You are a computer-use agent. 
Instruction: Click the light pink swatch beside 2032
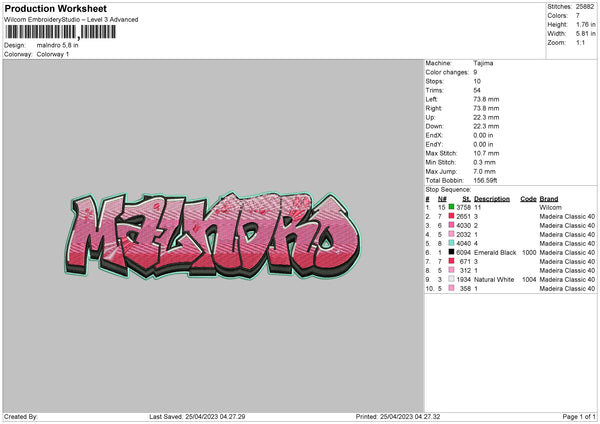click(451, 234)
